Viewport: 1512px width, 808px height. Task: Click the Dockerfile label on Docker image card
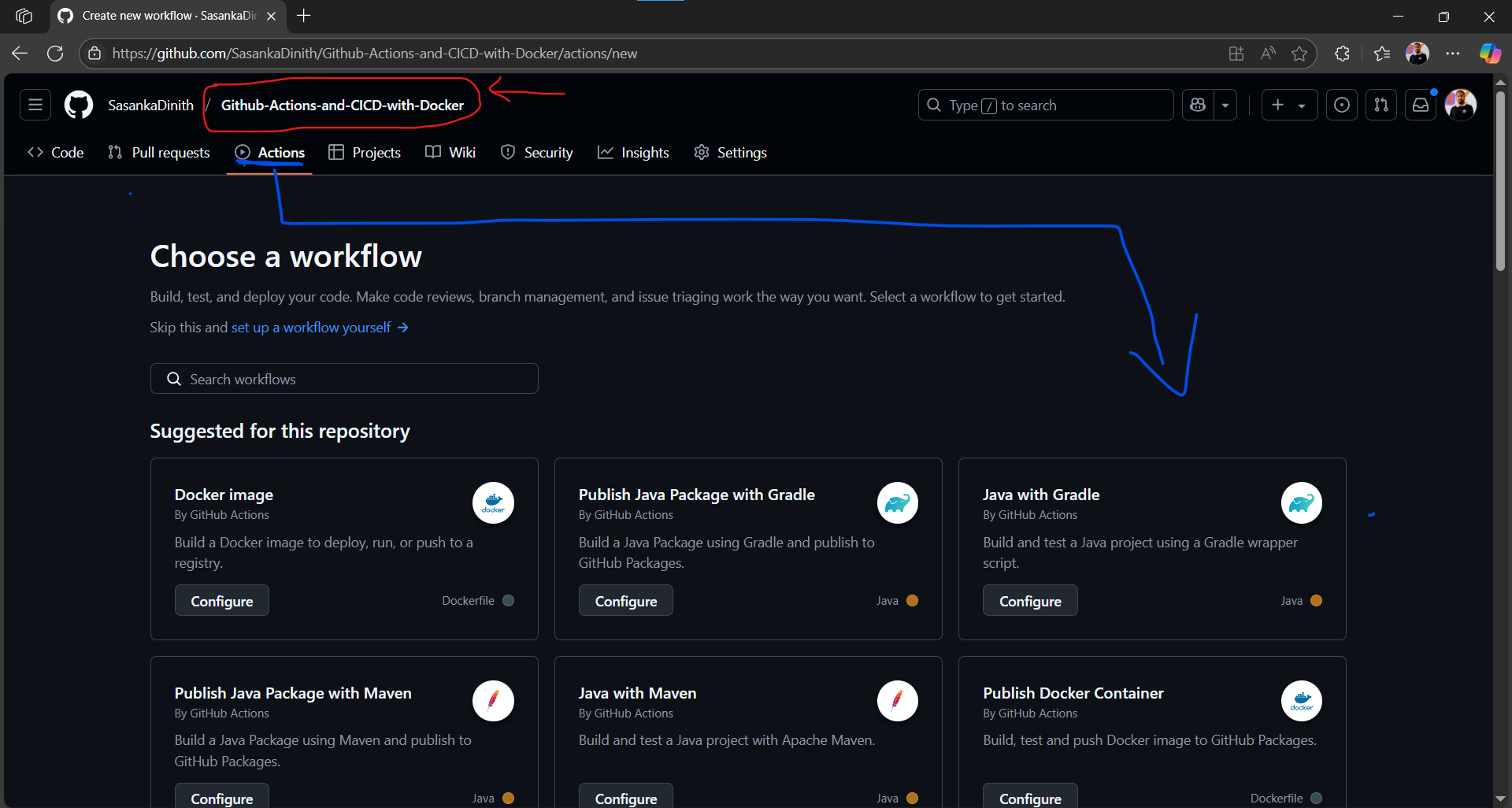click(468, 601)
